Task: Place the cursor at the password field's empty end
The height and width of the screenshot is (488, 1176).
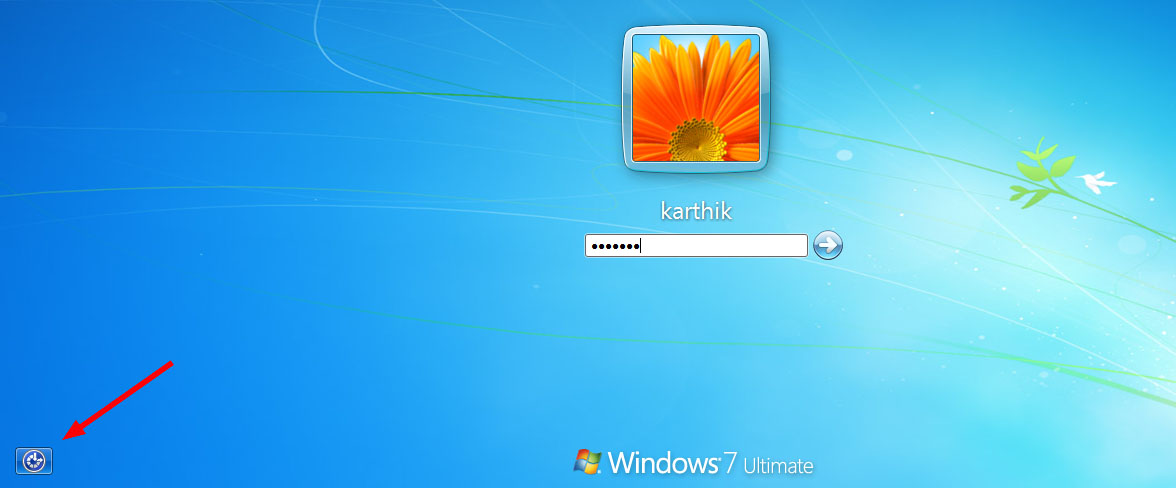Action: (760, 246)
